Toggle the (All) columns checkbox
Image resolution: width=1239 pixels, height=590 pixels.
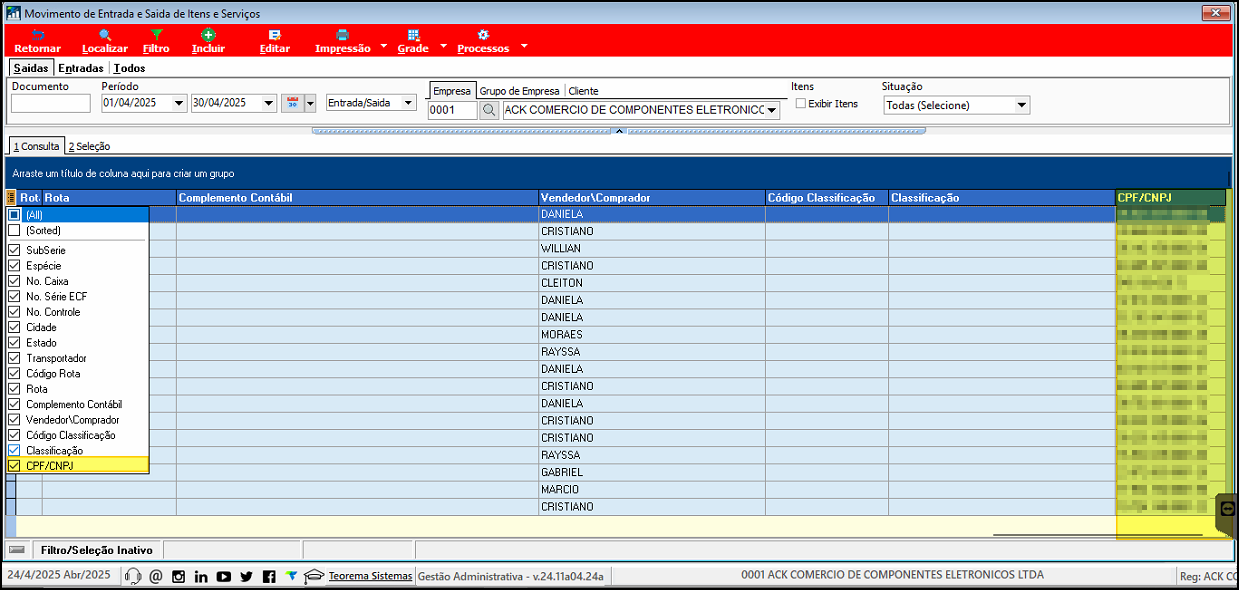pos(14,214)
